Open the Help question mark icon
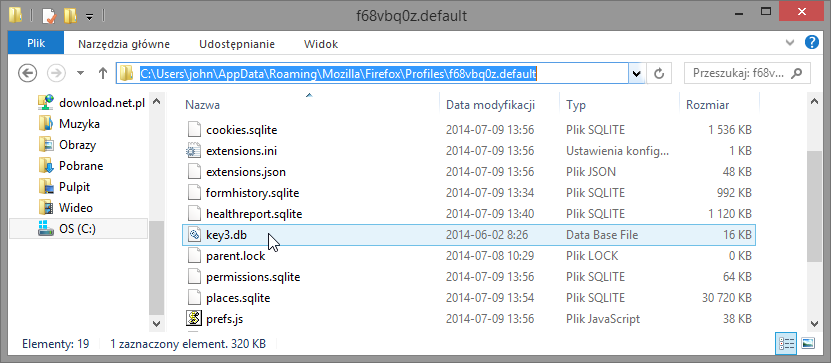Viewport: 831px width, 363px height. coord(811,42)
